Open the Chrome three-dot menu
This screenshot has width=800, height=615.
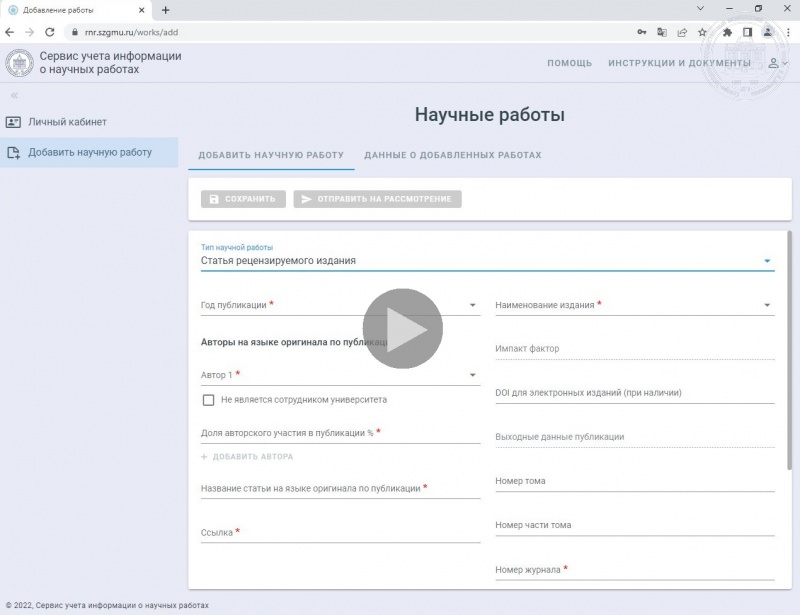[788, 32]
